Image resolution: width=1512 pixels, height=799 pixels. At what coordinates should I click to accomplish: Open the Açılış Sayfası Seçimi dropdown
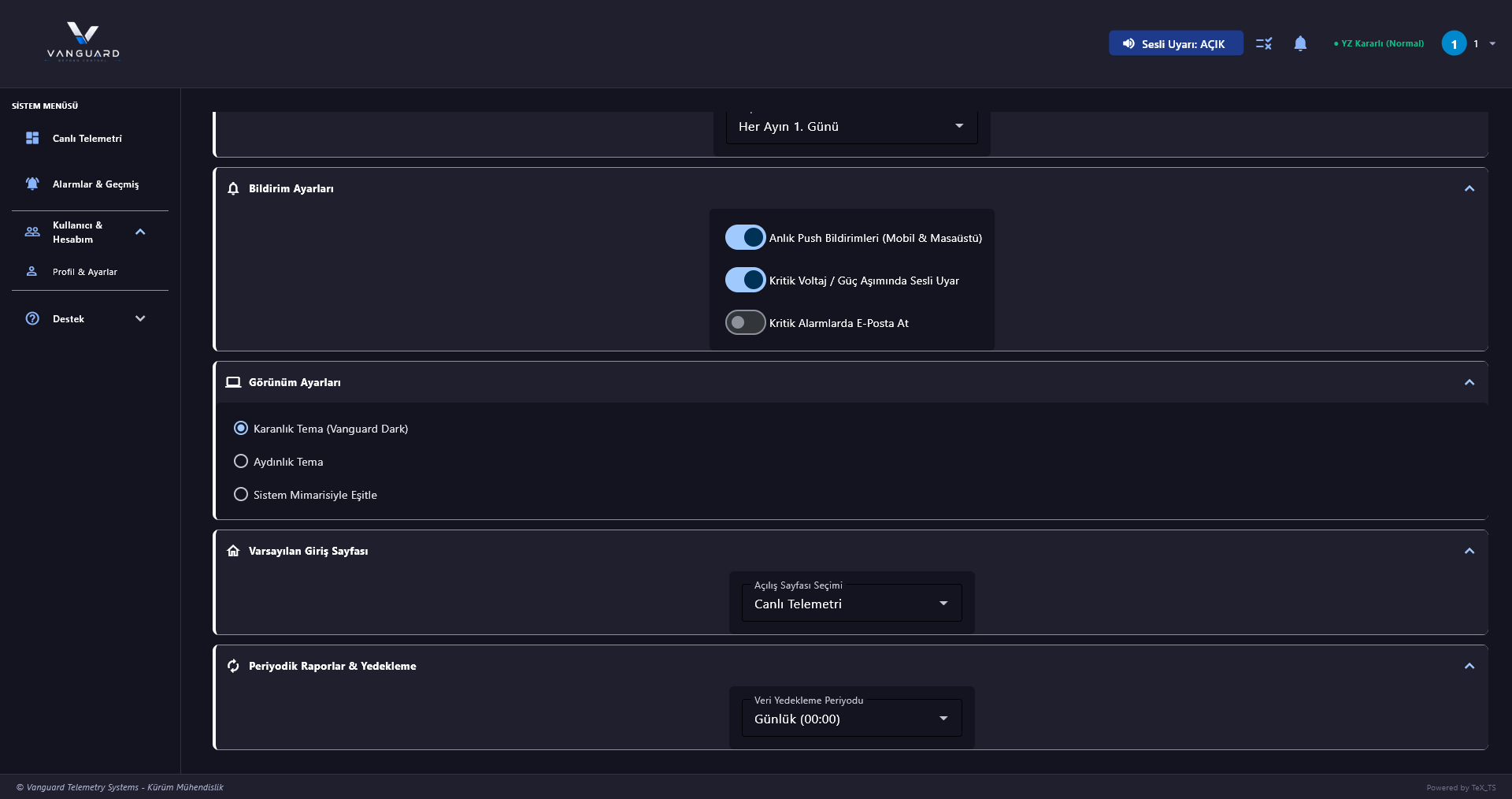click(852, 603)
